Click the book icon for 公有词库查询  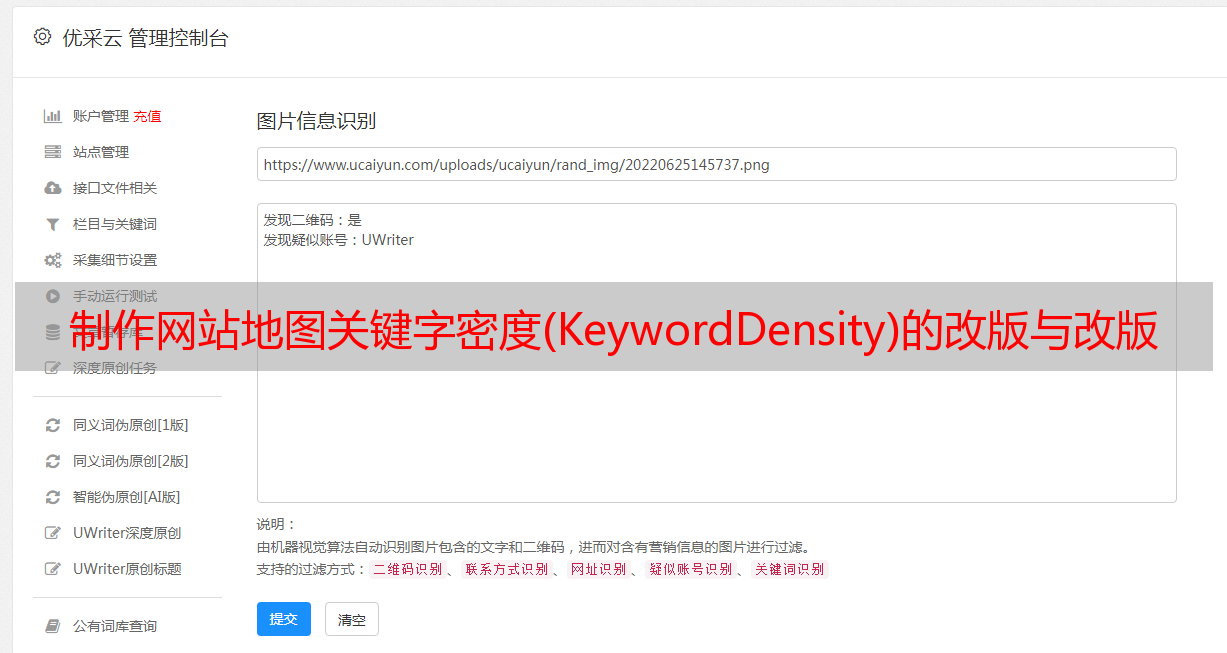[x=53, y=626]
